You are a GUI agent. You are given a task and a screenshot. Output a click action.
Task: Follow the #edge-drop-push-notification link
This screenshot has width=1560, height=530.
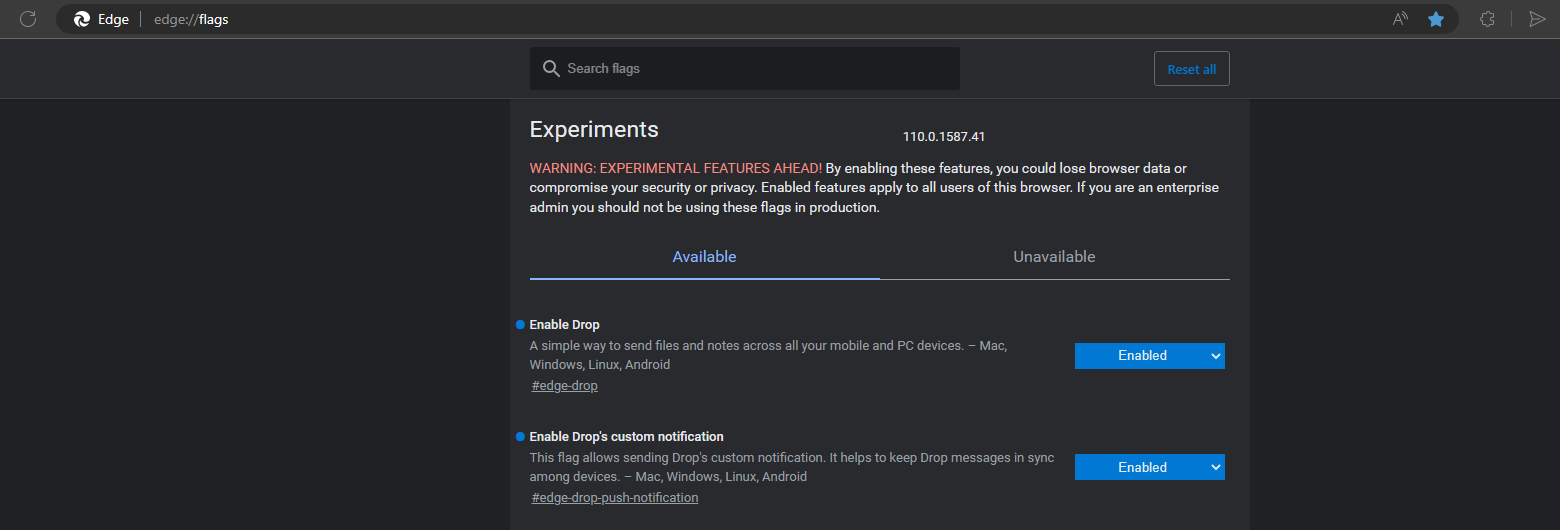tap(614, 498)
